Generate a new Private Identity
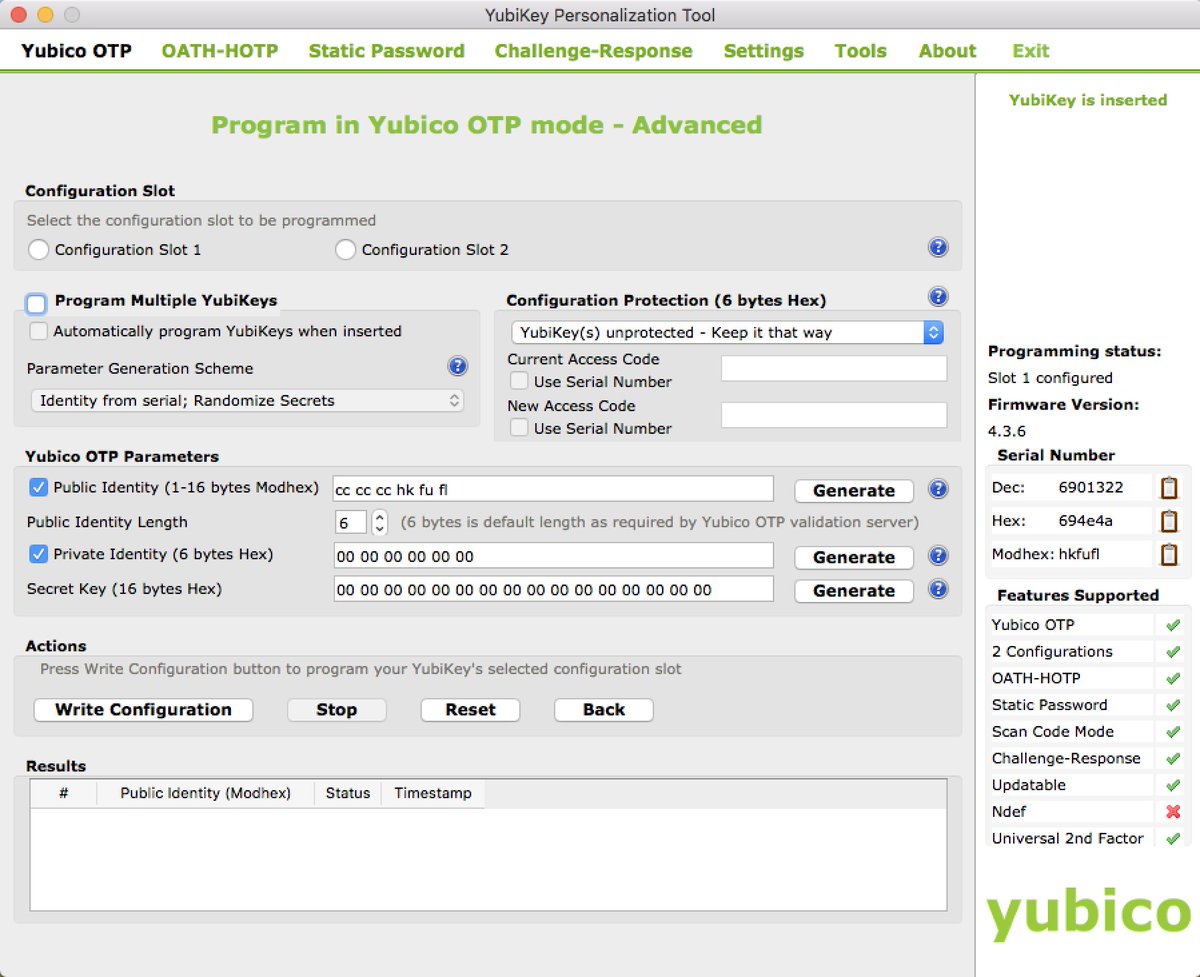1200x977 pixels. pyautogui.click(x=854, y=557)
